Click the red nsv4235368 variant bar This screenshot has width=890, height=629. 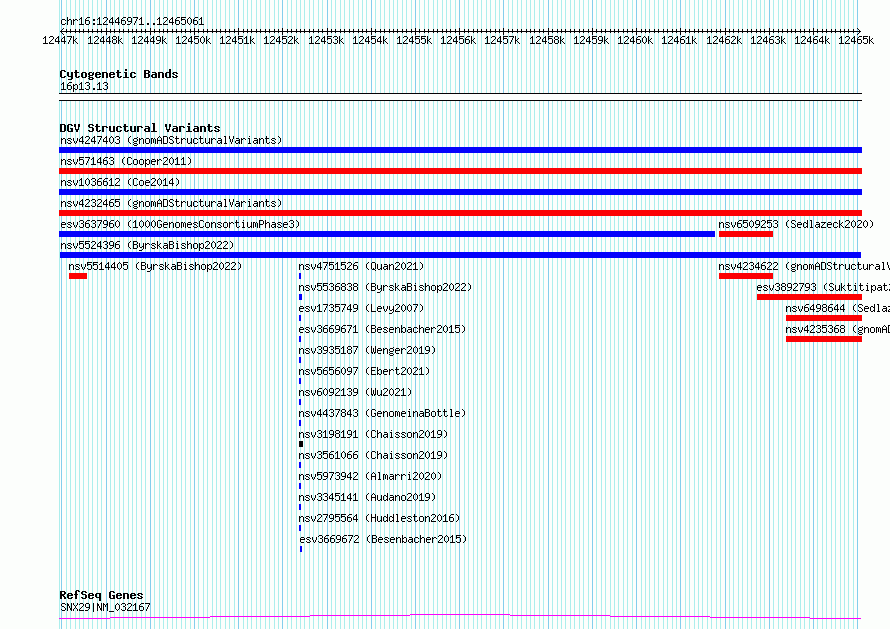tap(824, 339)
